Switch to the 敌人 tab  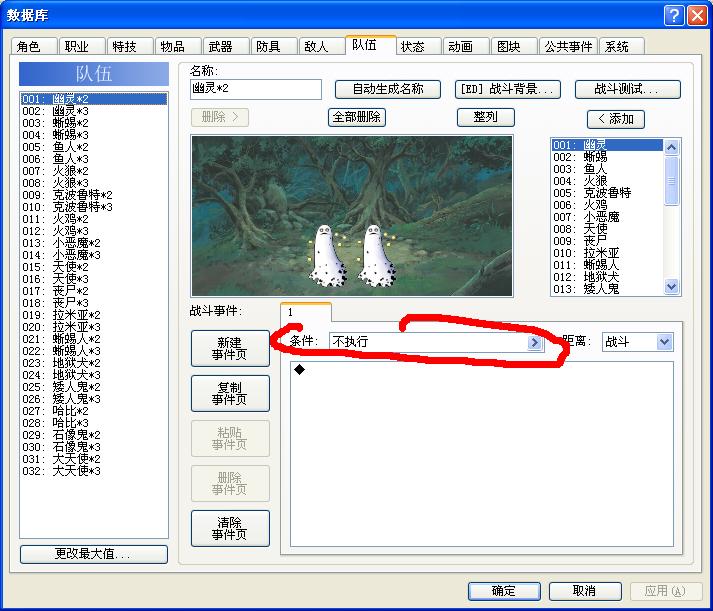[321, 46]
